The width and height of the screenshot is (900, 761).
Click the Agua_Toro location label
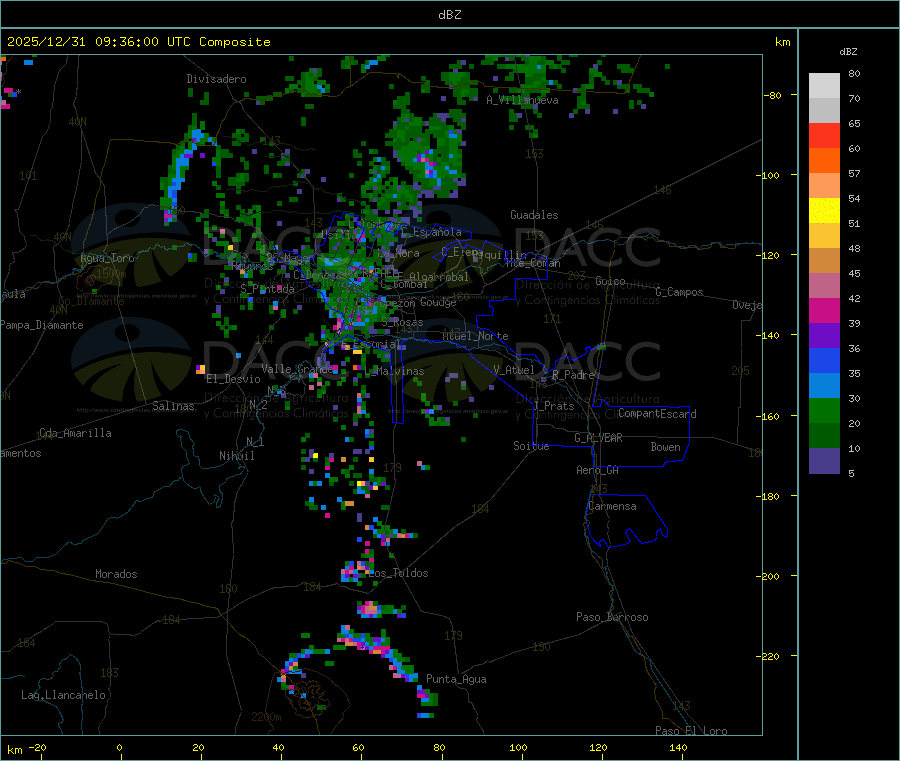(107, 258)
